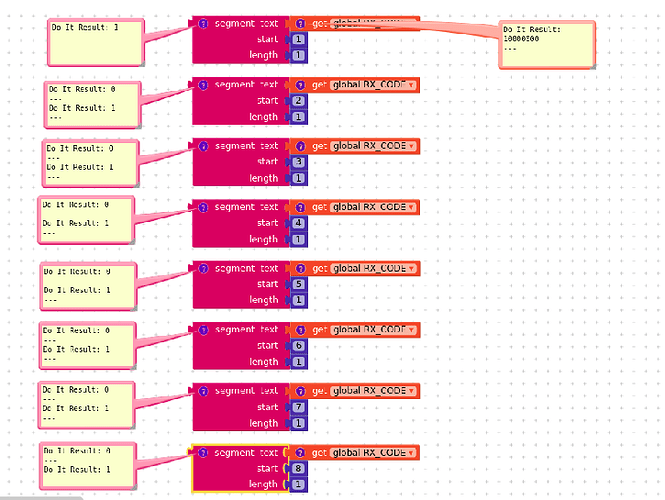Expand global RX_CODE dropdown beside start 4
The width and height of the screenshot is (665, 500).
[374, 207]
